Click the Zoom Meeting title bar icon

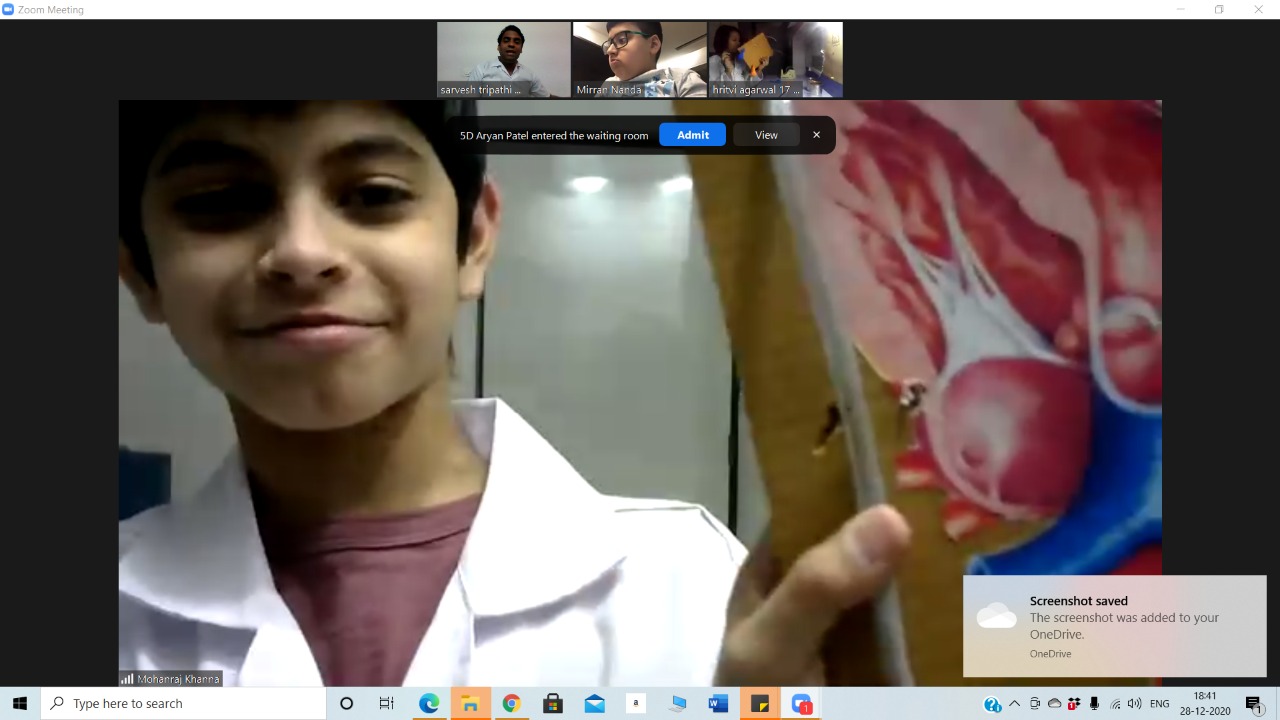[x=8, y=9]
